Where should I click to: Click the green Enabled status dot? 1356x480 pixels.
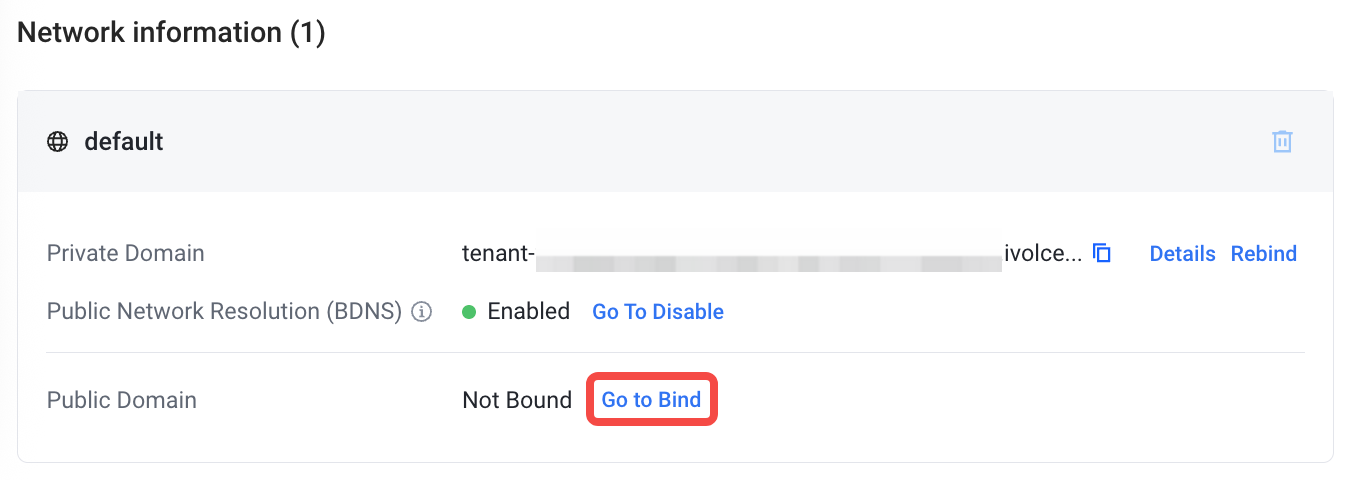(x=469, y=312)
